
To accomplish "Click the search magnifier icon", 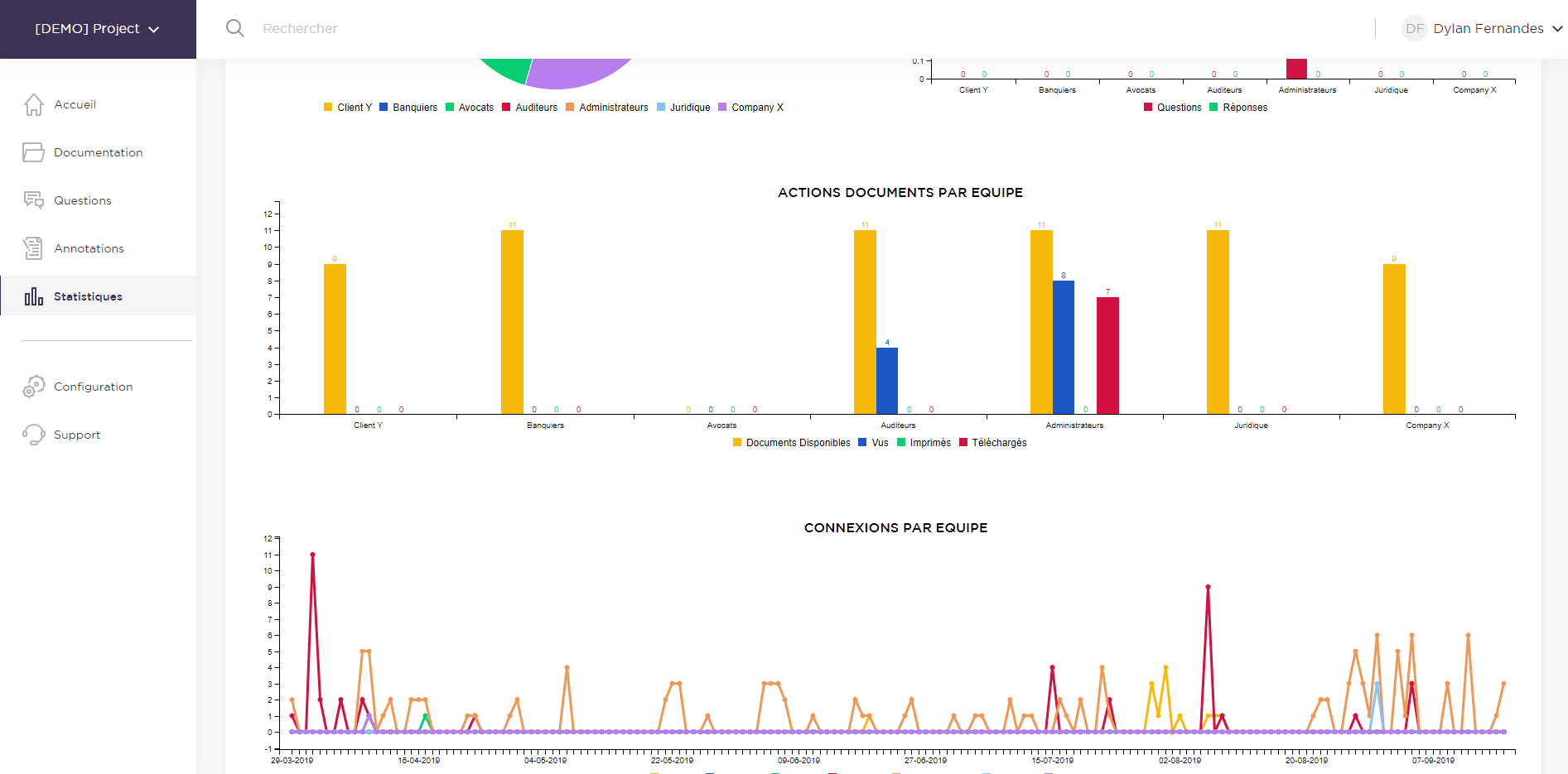I will pyautogui.click(x=235, y=28).
